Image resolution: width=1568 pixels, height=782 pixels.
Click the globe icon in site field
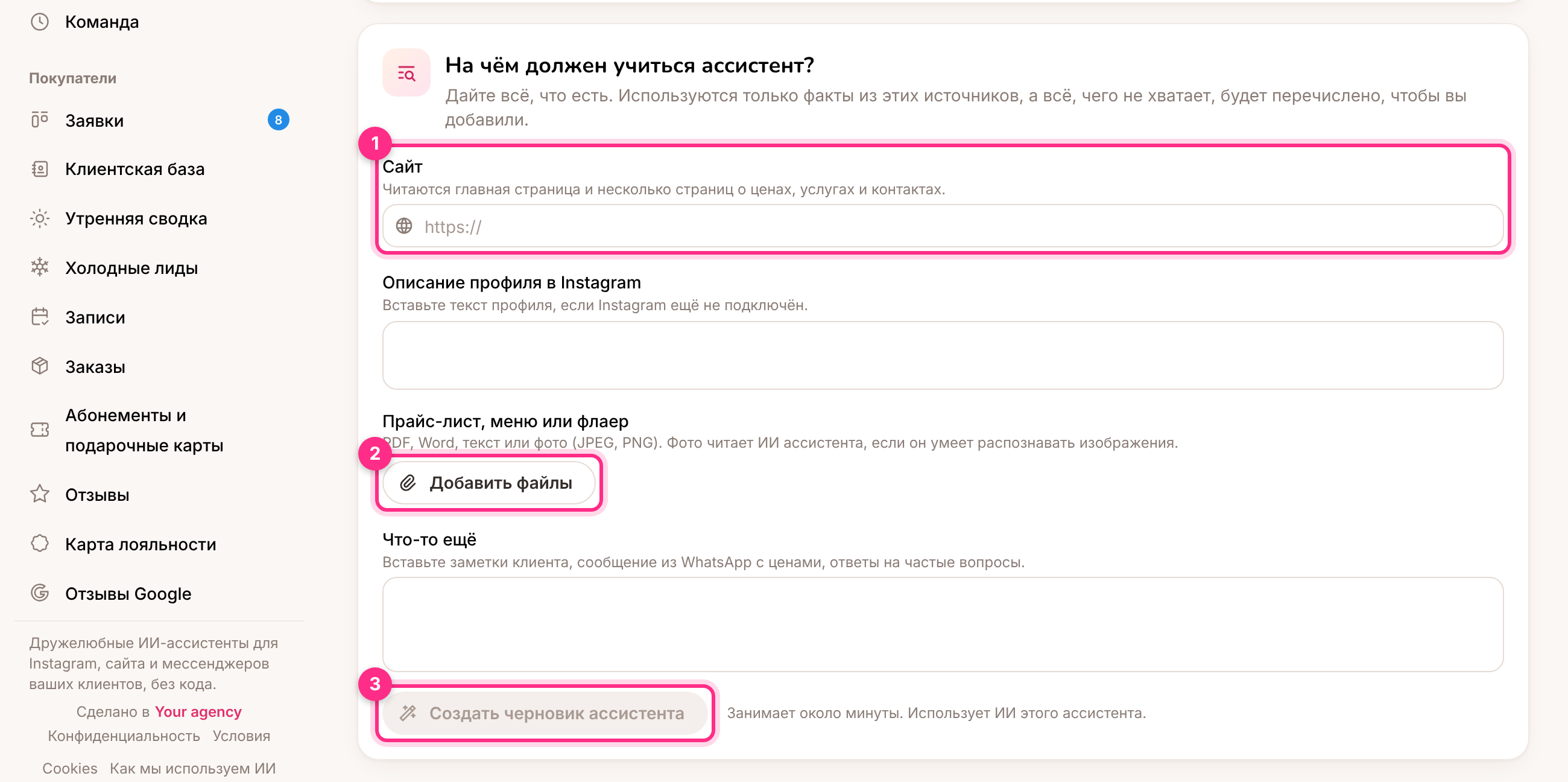click(404, 226)
